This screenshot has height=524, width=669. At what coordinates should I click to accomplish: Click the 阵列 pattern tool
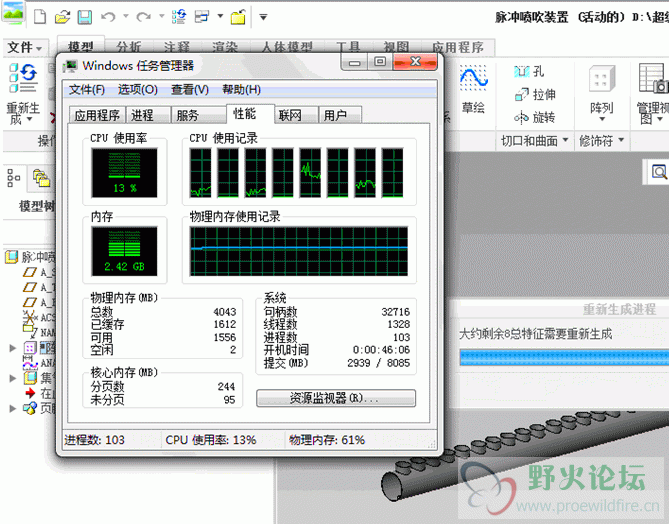click(x=602, y=92)
